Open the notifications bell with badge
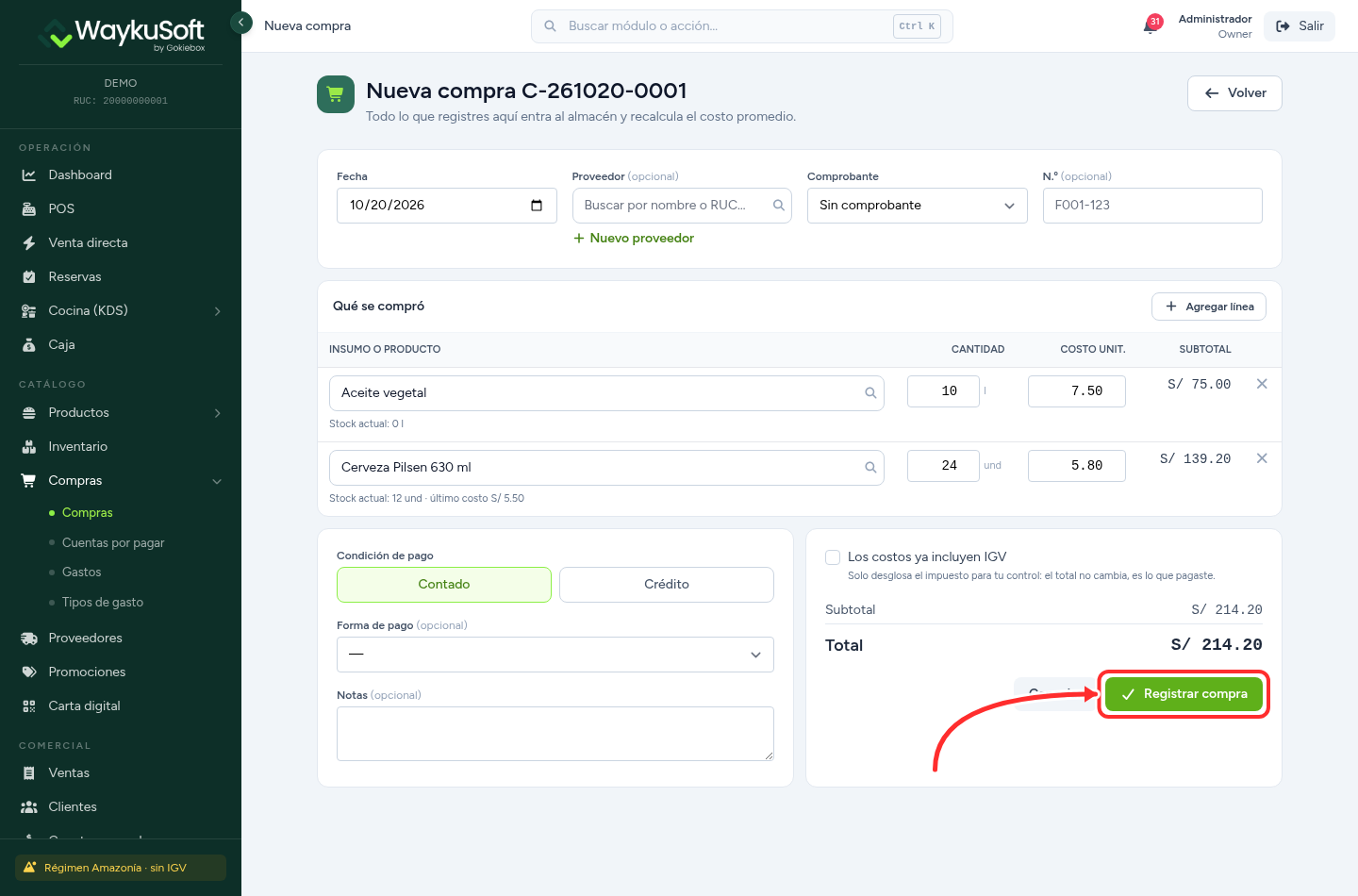Image resolution: width=1358 pixels, height=896 pixels. (1151, 25)
